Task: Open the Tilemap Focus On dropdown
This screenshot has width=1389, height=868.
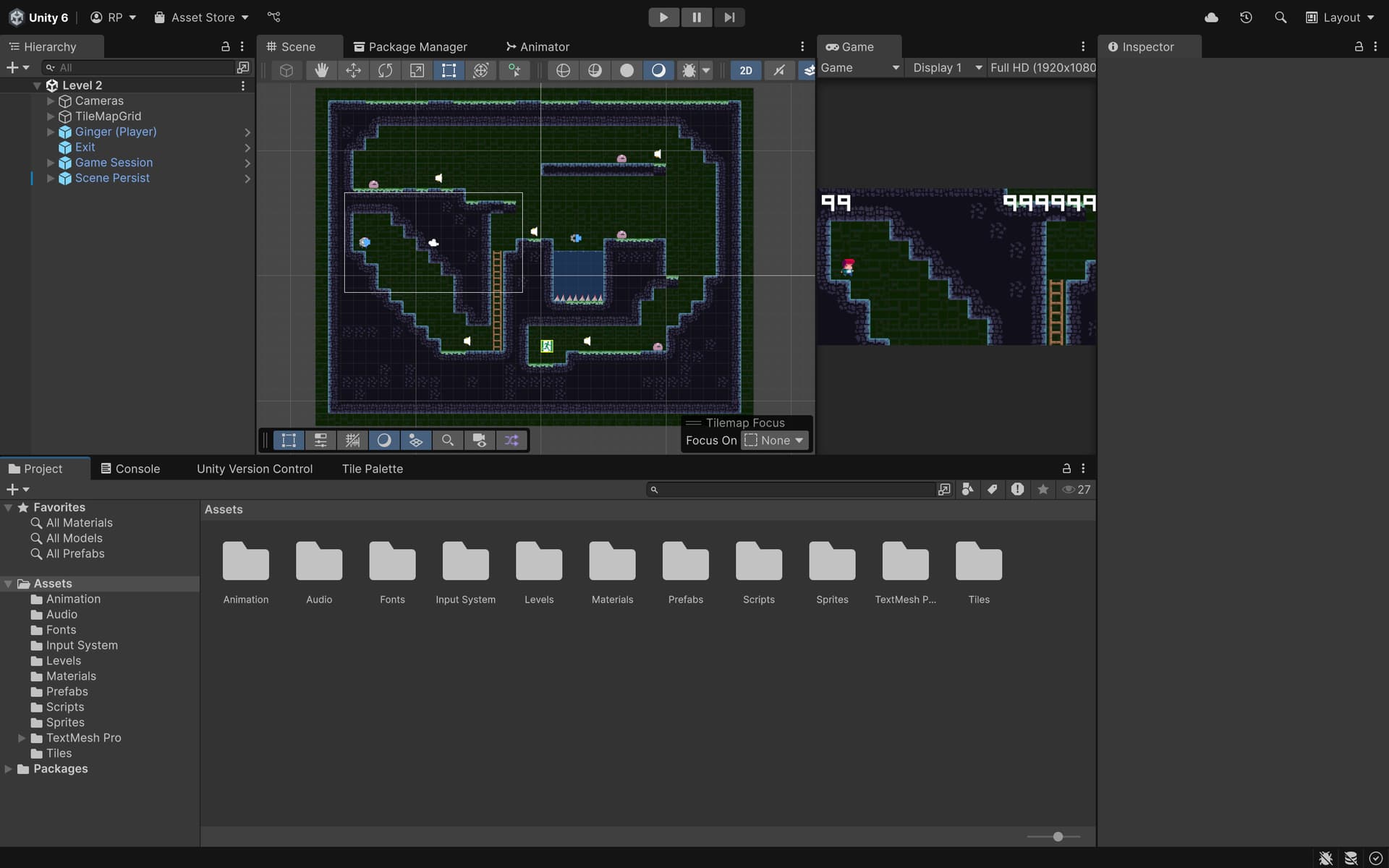Action: click(775, 441)
